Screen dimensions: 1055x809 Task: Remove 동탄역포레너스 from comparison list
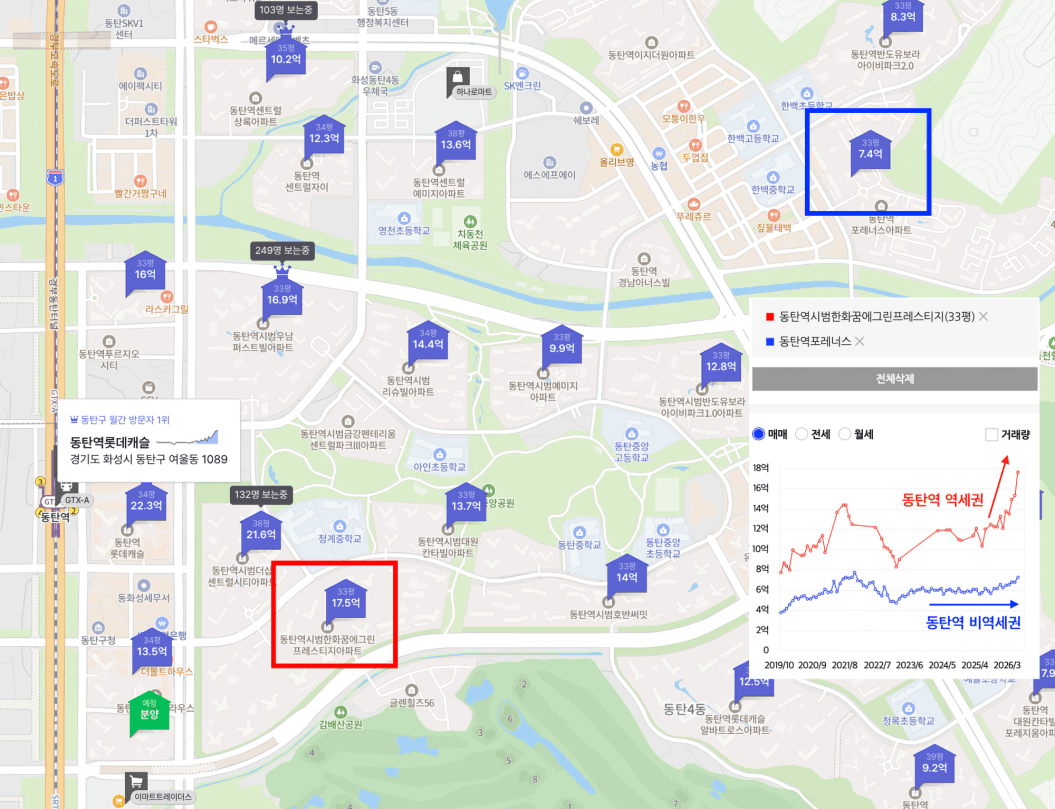click(x=859, y=341)
